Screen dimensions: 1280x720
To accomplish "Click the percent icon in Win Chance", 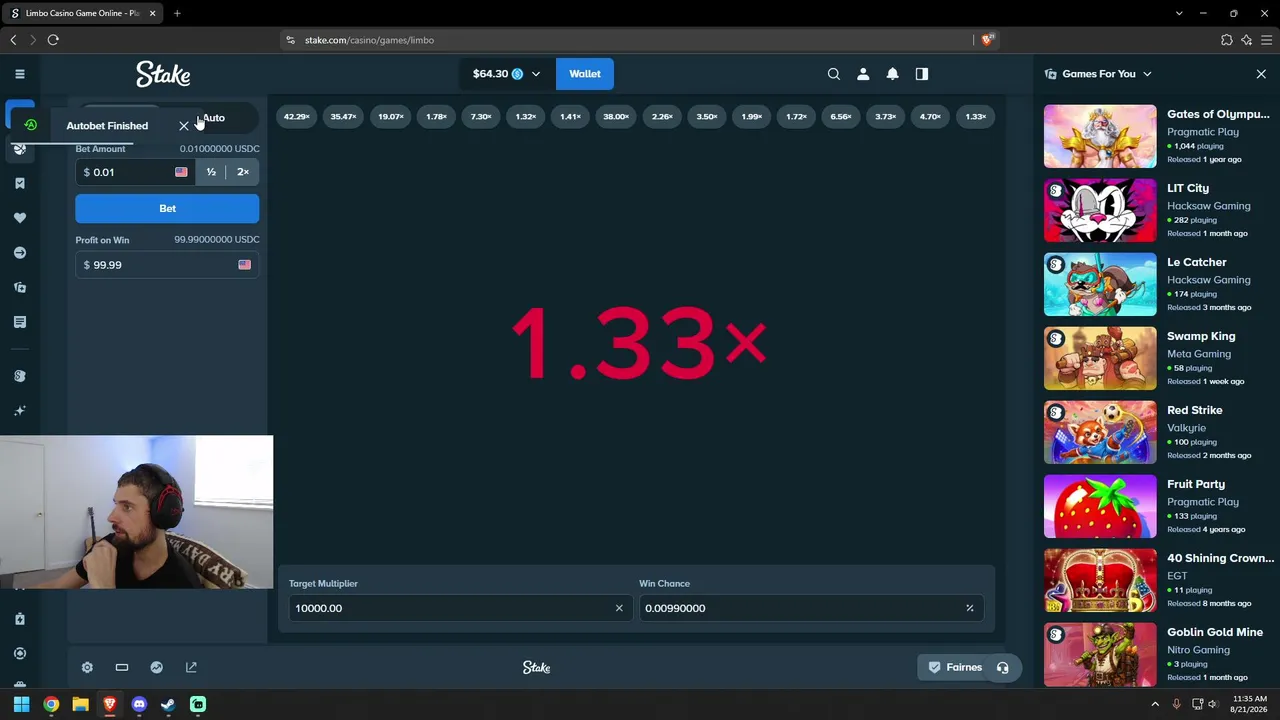I will click(969, 608).
